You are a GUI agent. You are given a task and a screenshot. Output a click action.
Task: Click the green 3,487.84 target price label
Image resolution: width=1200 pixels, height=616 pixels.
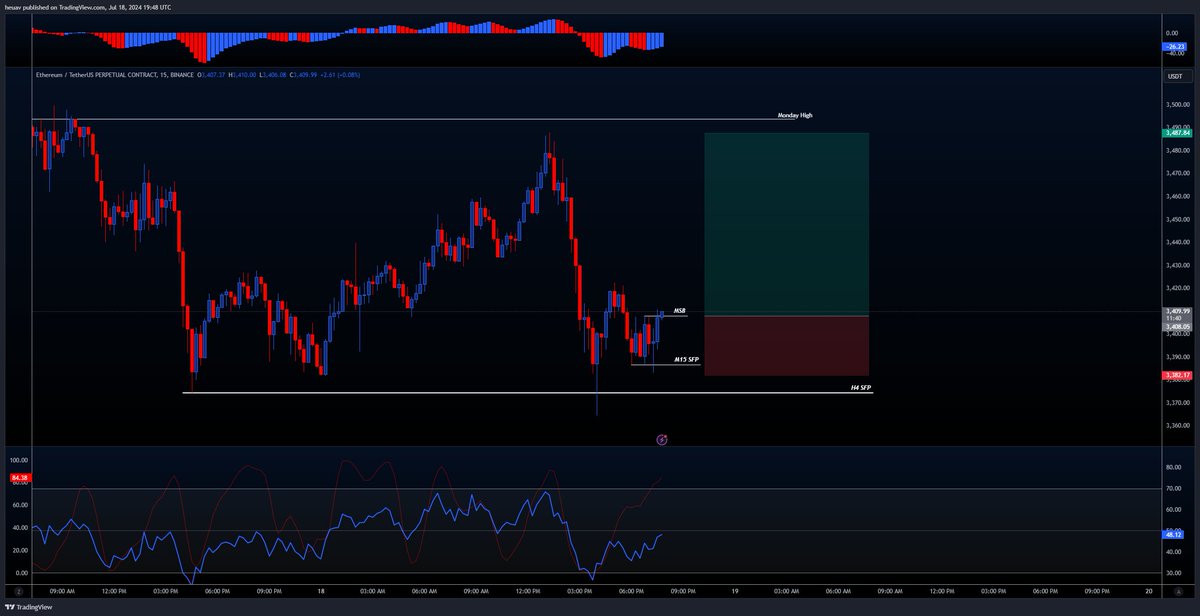tap(1176, 132)
